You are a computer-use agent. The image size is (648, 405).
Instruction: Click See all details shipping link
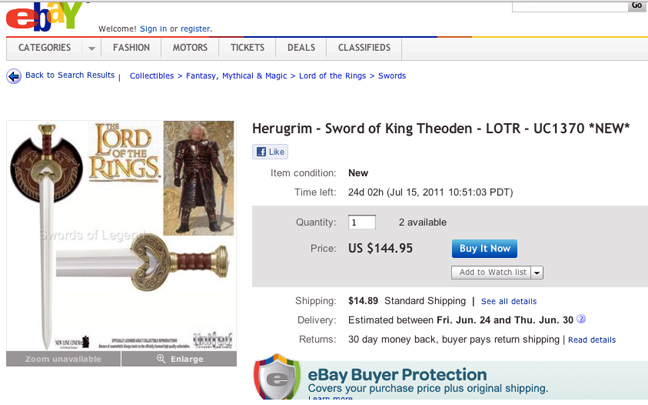point(508,301)
